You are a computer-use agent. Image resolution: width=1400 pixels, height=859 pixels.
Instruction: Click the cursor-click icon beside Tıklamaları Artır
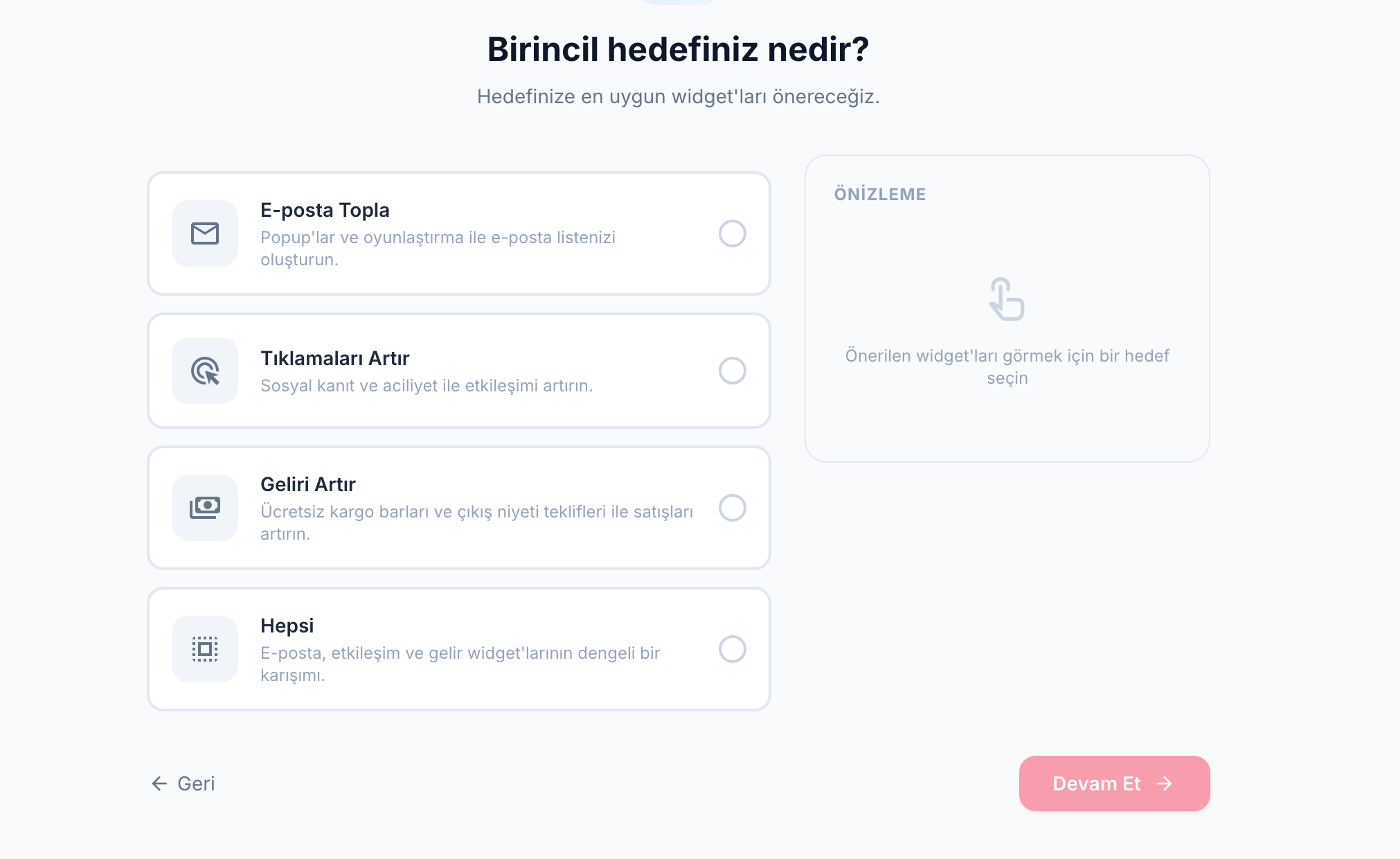205,371
